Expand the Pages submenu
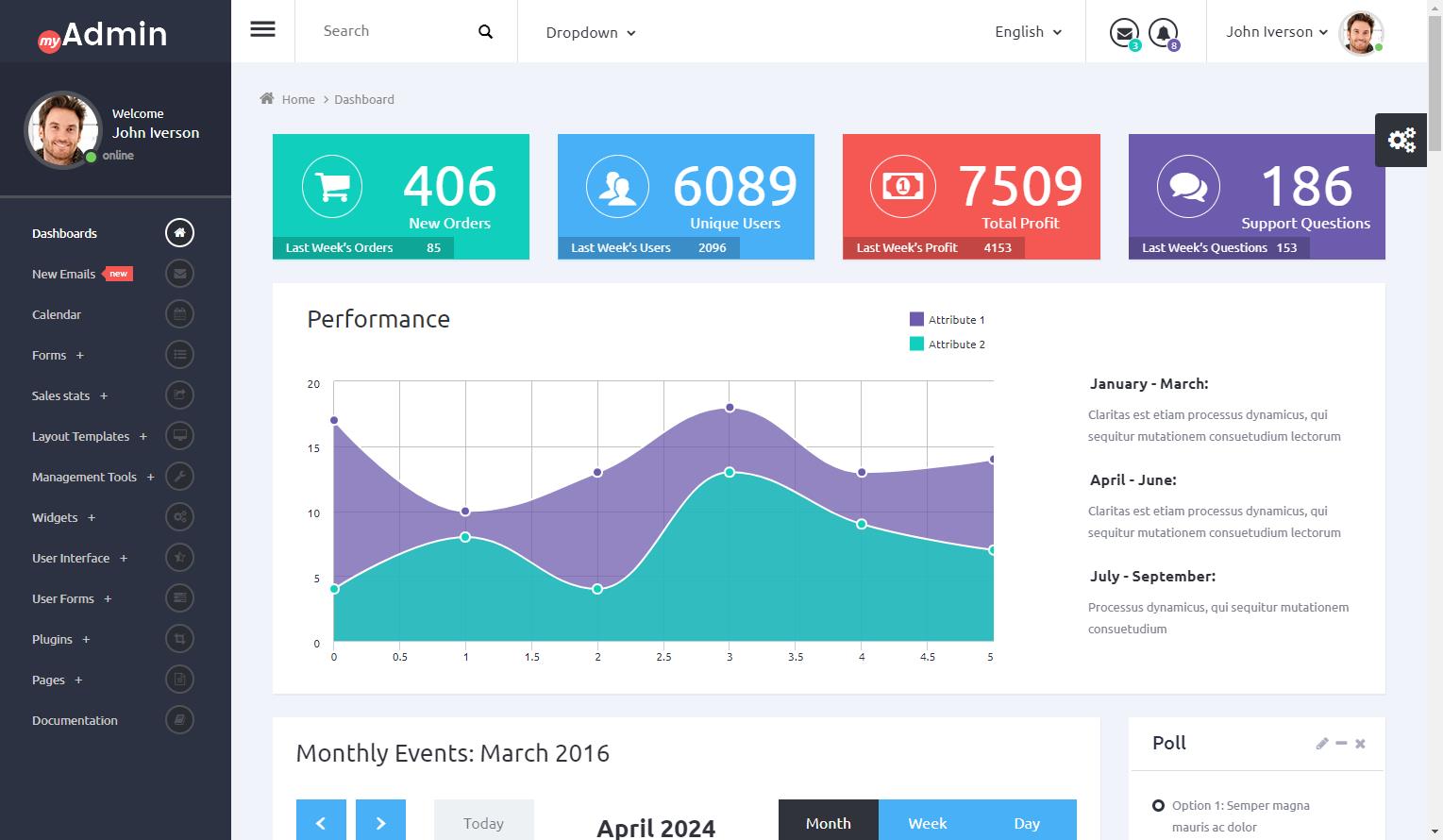Screen dimensions: 1443x840 click(x=78, y=680)
